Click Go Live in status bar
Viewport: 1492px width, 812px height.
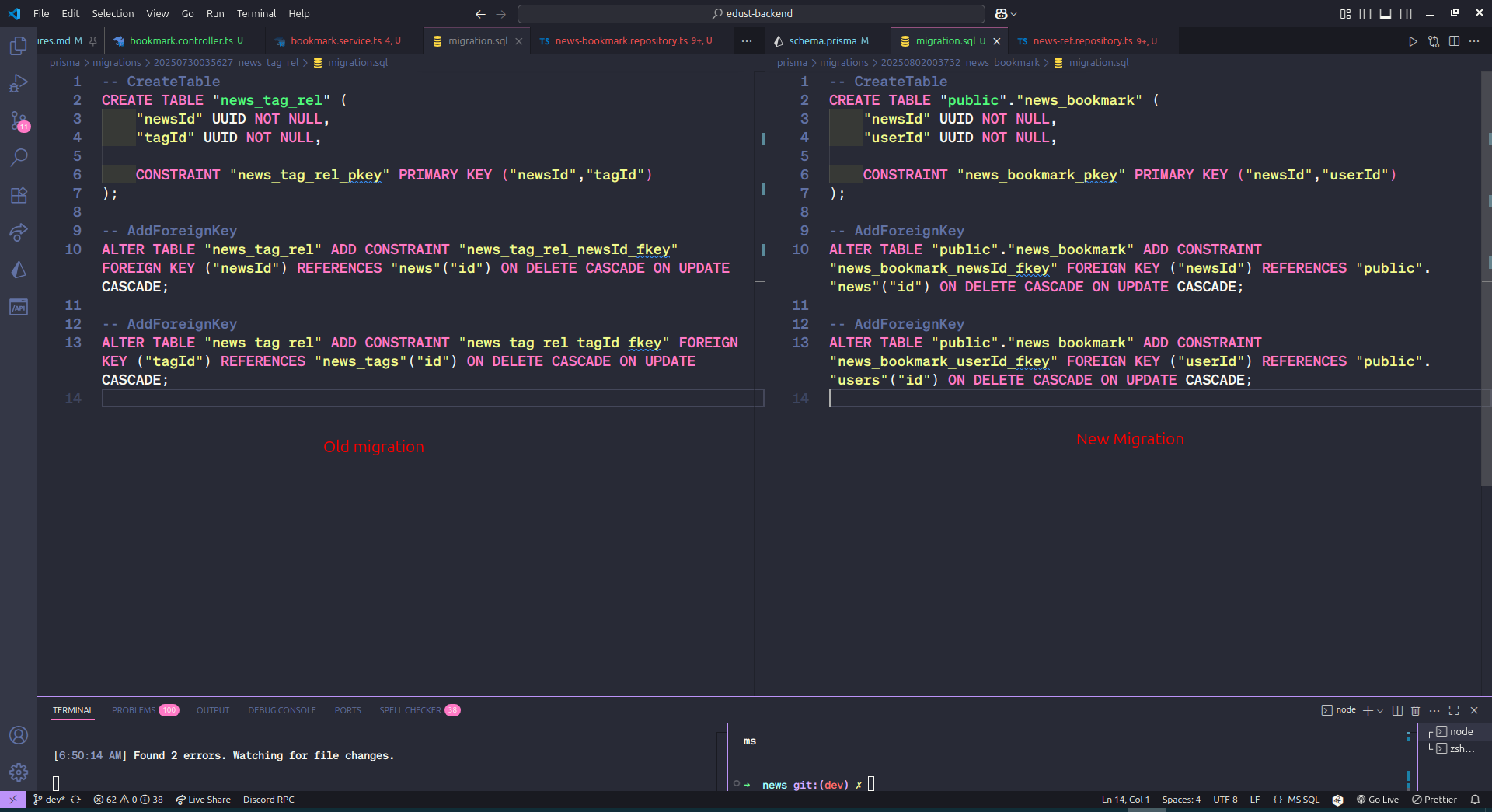pos(1378,800)
